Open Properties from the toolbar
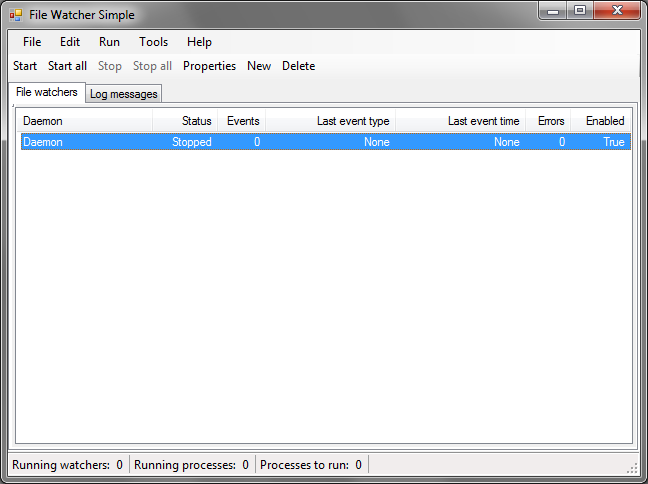 [x=209, y=66]
